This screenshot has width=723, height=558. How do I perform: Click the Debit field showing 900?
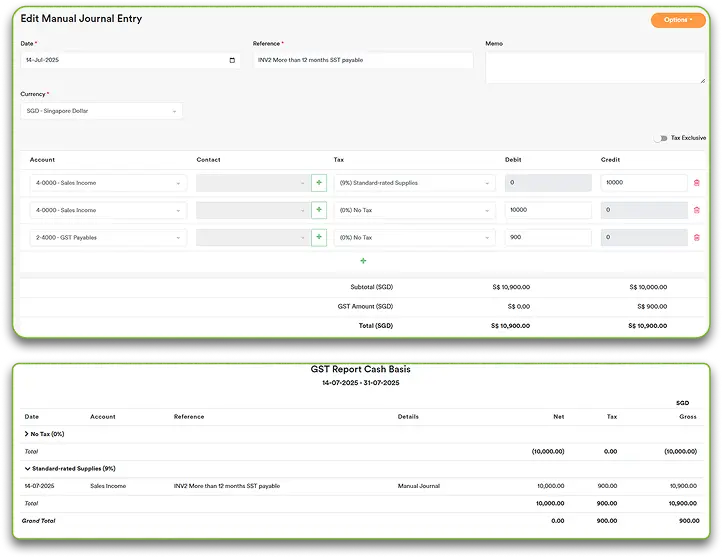547,237
